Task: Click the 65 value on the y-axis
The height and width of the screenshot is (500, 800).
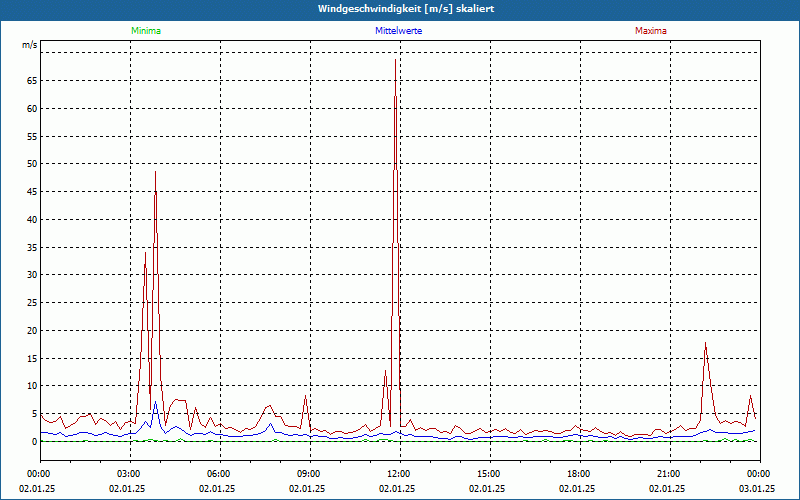Action: 33,81
